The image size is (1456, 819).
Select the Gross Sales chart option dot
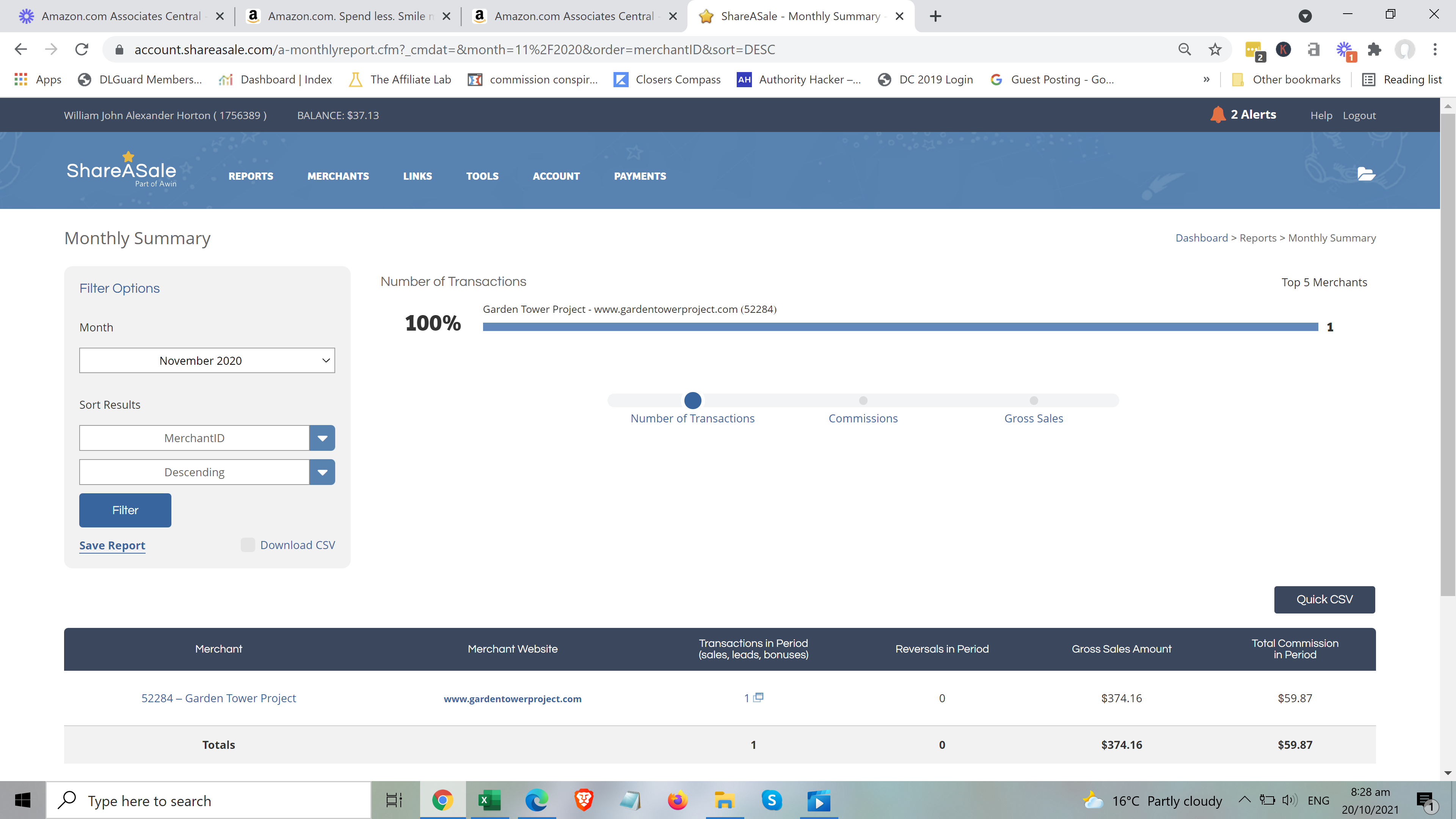tap(1034, 400)
